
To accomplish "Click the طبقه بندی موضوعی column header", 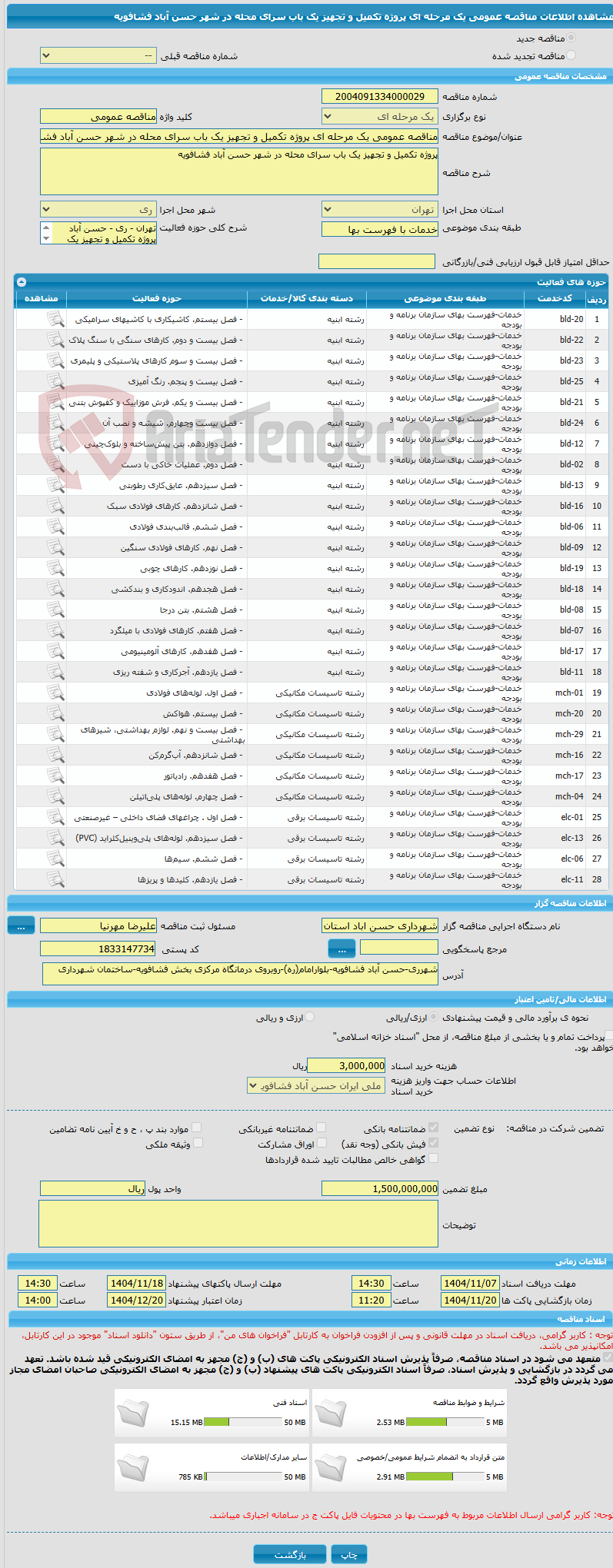I will point(445,298).
